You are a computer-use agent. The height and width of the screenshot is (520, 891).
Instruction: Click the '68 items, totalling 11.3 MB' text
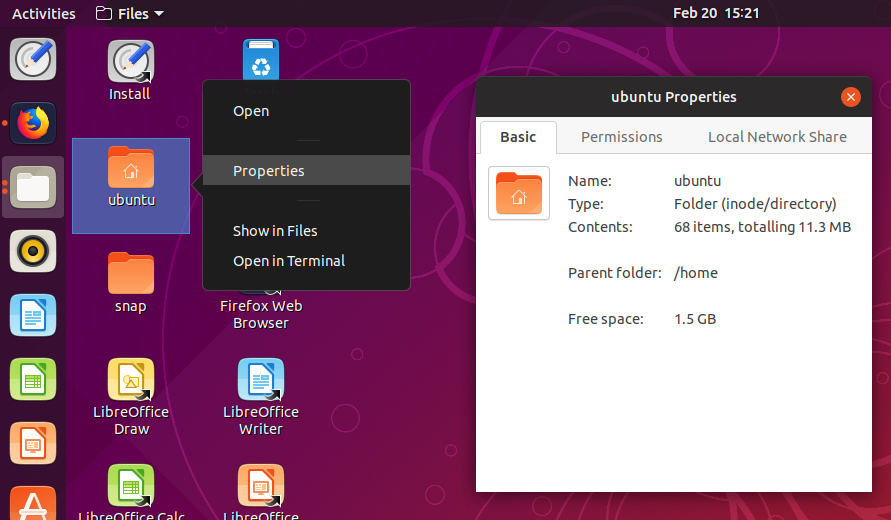pyautogui.click(x=763, y=227)
